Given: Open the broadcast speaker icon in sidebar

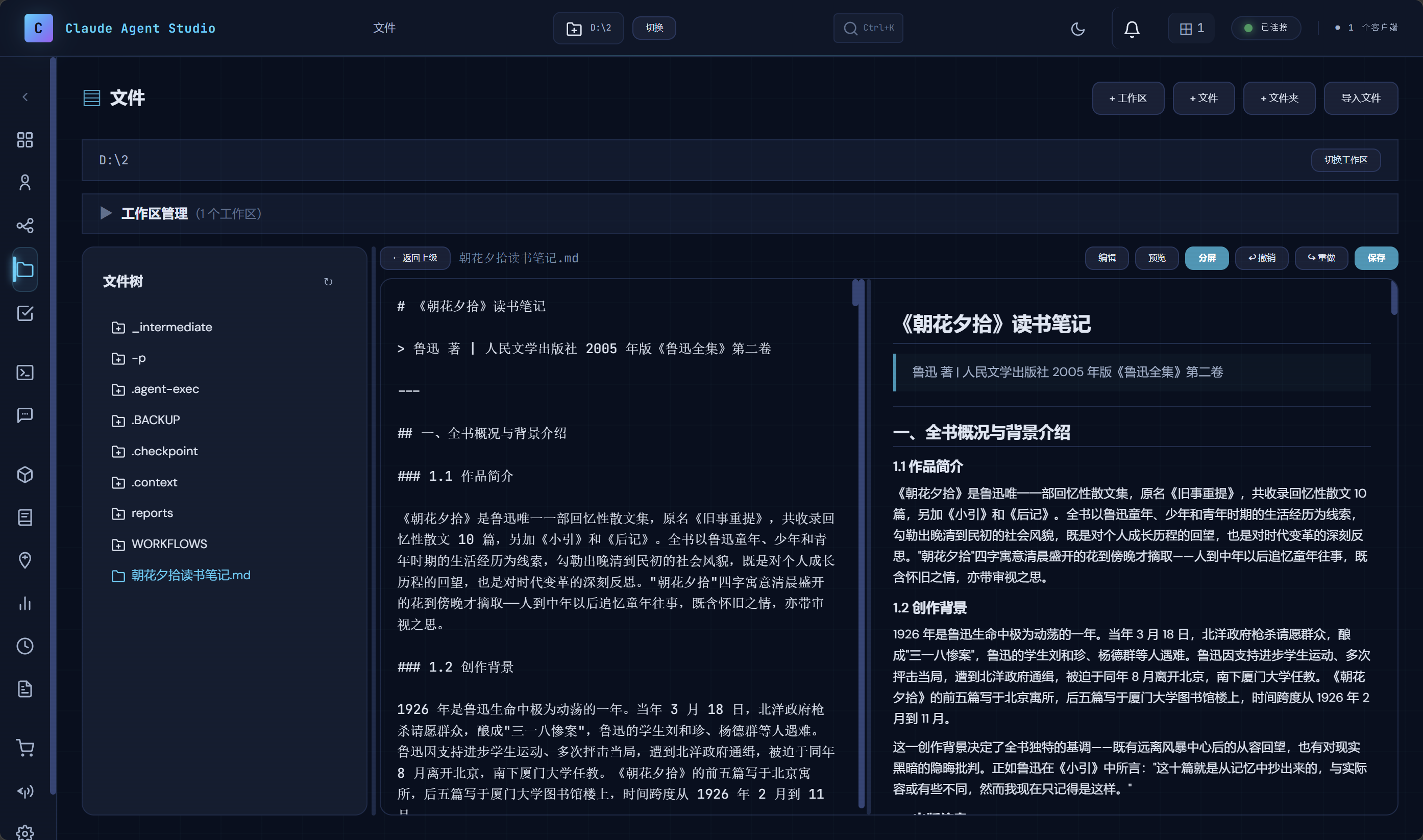Looking at the screenshot, I should pos(25,791).
